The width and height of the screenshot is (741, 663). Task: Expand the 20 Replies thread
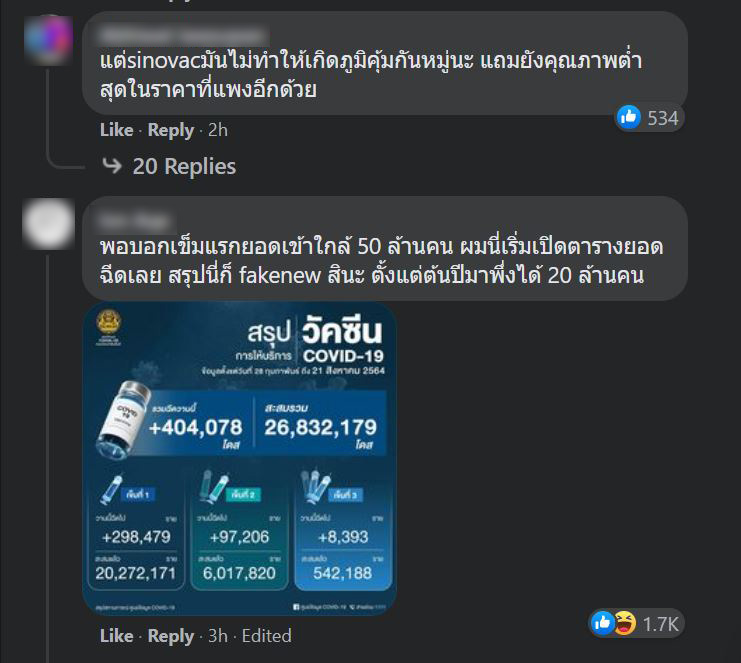184,166
